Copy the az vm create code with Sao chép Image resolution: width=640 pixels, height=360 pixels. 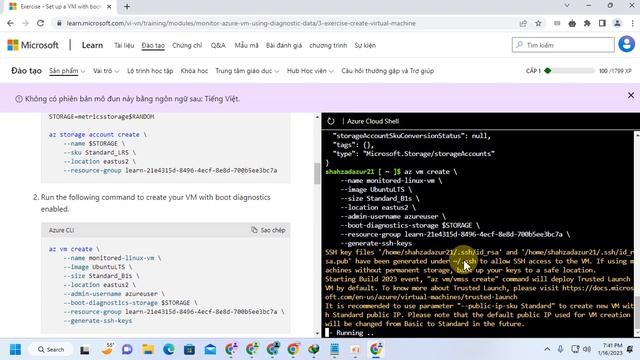point(268,230)
